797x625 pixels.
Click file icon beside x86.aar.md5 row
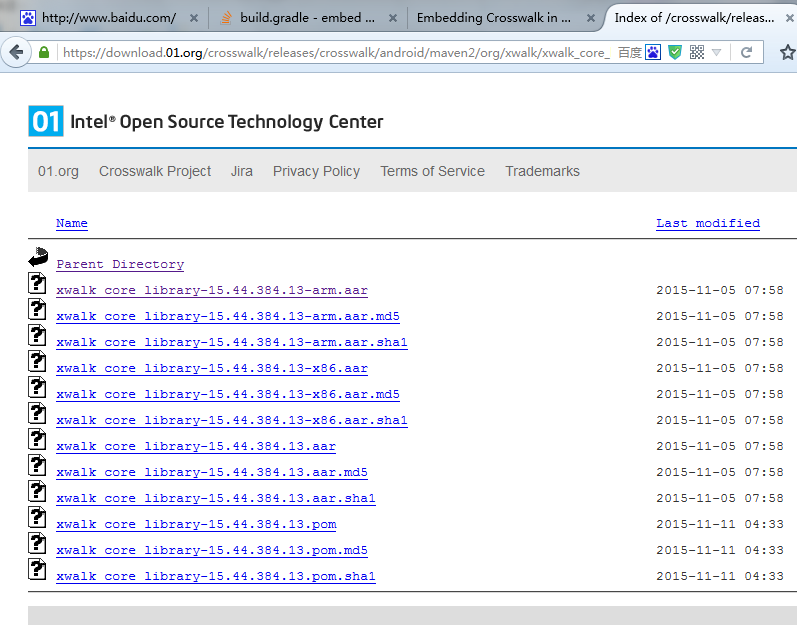pos(37,387)
